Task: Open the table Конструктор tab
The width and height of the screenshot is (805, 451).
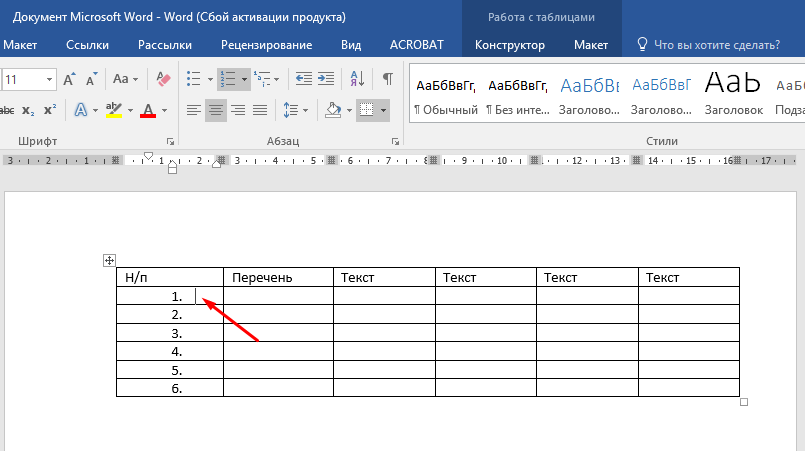Action: pyautogui.click(x=510, y=45)
